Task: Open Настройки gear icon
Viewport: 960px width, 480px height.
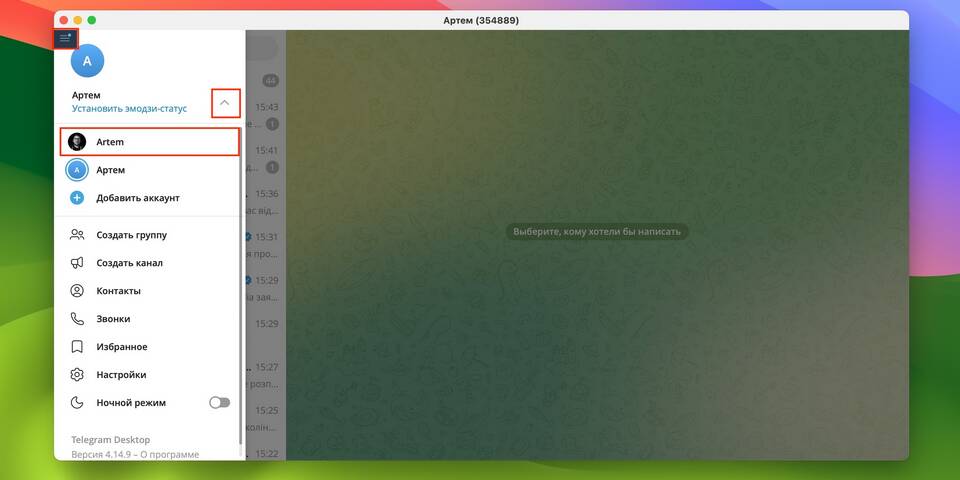Action: (77, 375)
